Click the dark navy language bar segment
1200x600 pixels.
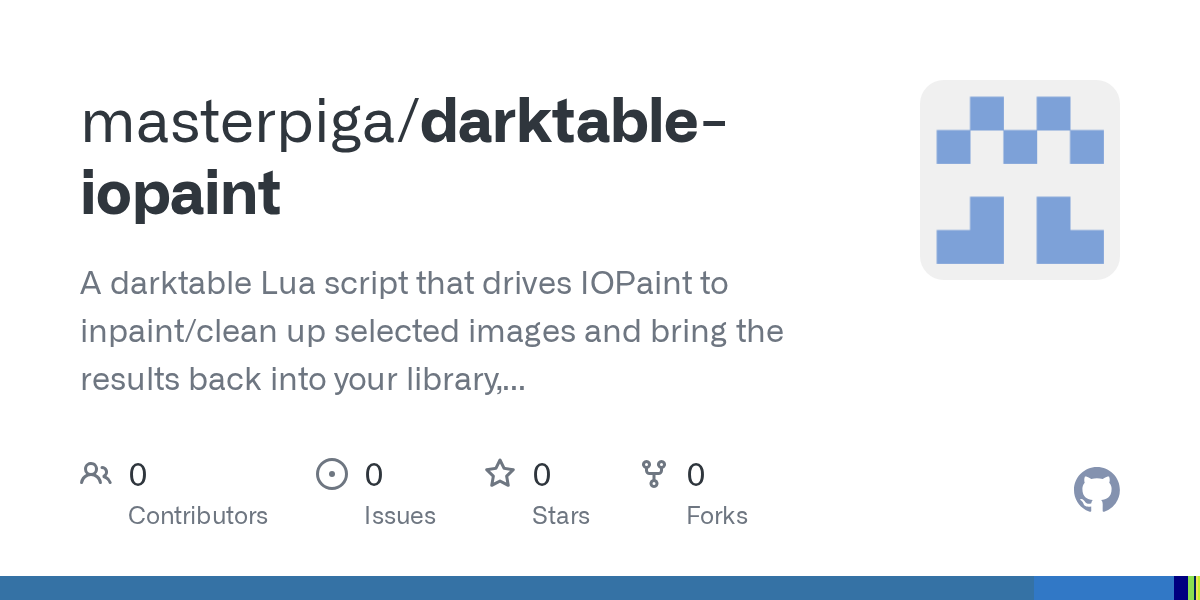[x=1180, y=588]
